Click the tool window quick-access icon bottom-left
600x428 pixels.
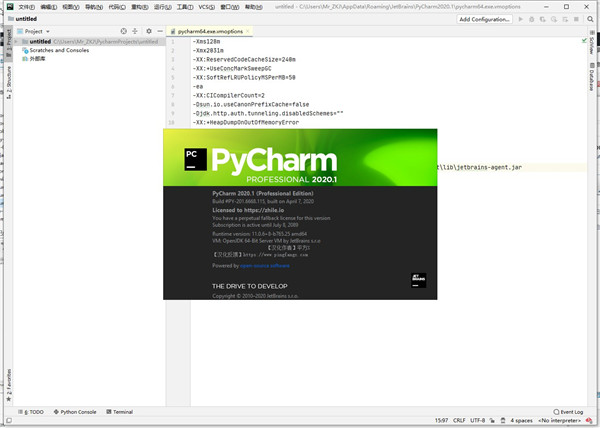8,421
